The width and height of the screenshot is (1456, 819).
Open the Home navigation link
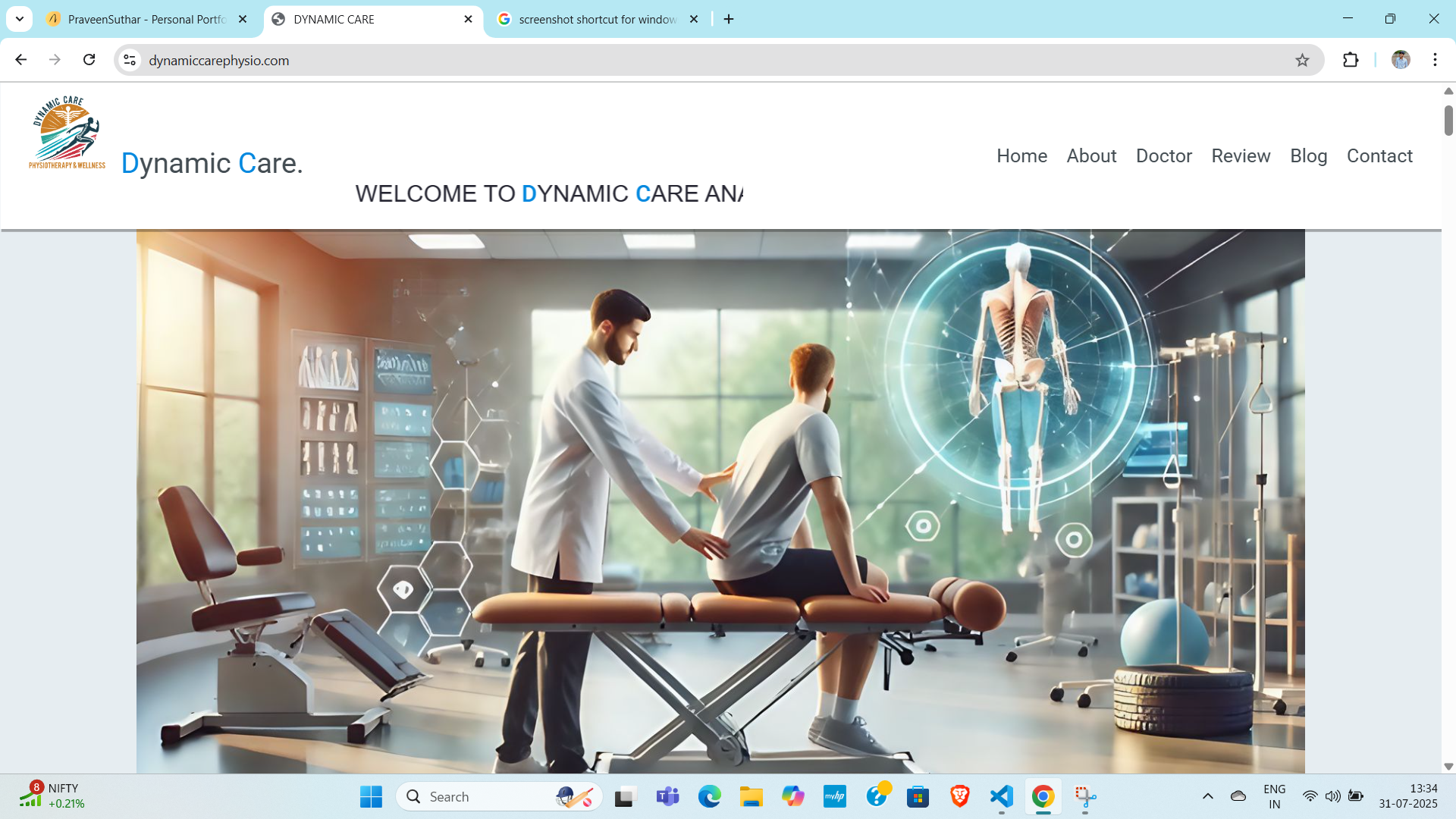[x=1021, y=155]
